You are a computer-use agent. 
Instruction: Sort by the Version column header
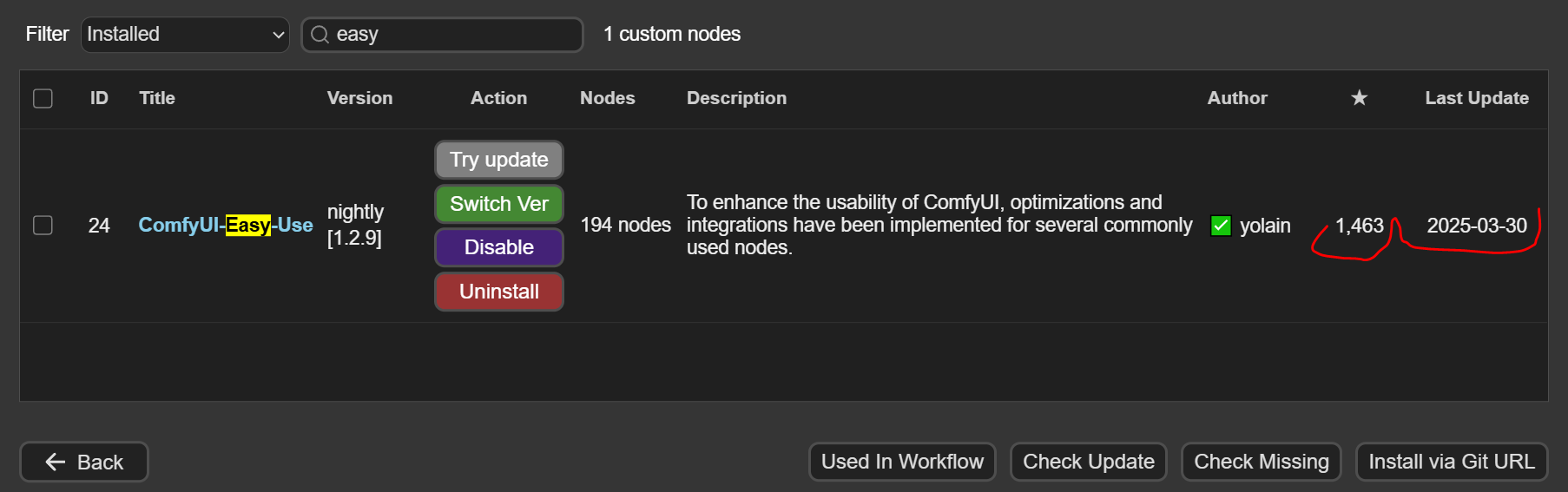pos(359,98)
